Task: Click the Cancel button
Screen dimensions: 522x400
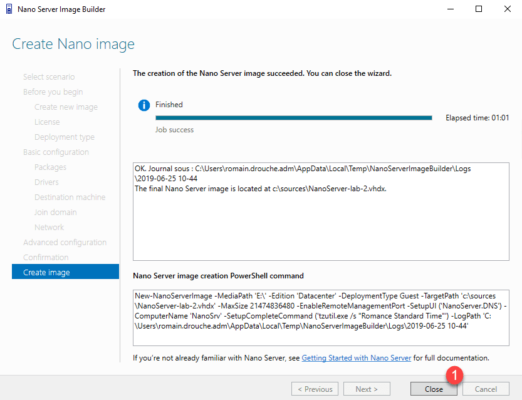Action: click(x=486, y=389)
